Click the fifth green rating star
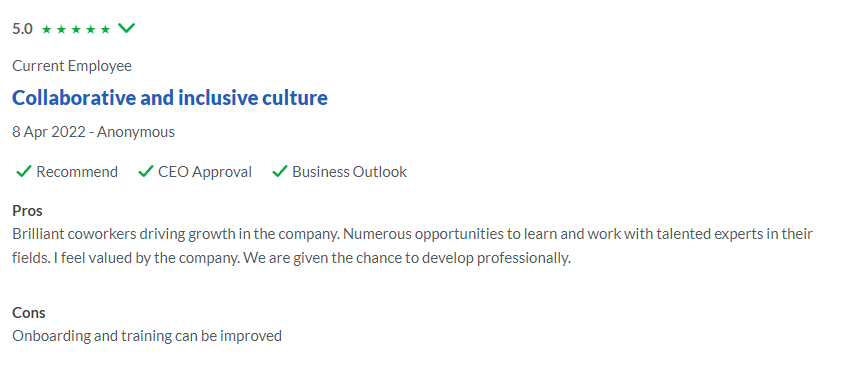This screenshot has height=366, width=856. 105,29
